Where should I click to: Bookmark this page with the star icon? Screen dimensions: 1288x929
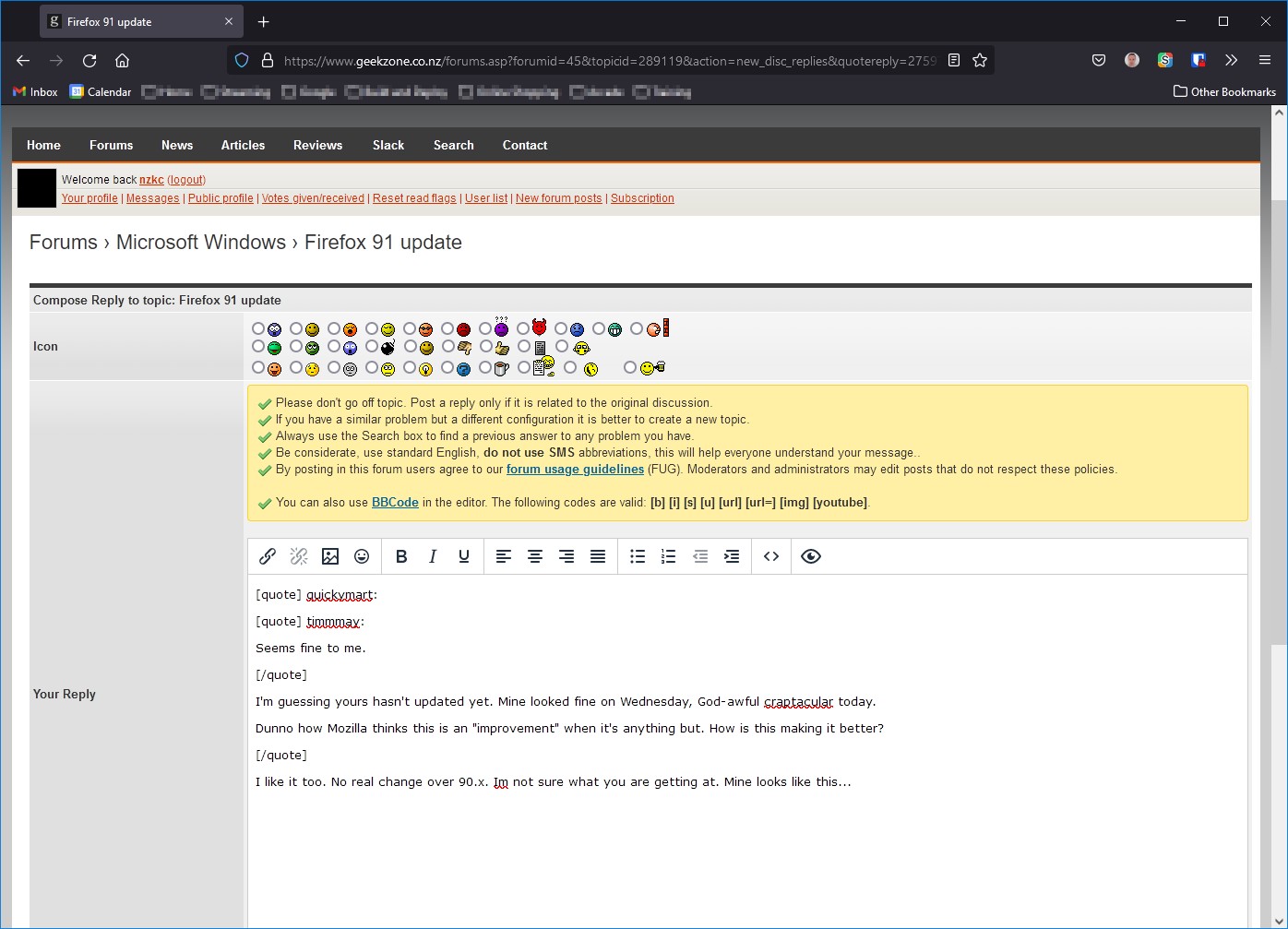(980, 60)
